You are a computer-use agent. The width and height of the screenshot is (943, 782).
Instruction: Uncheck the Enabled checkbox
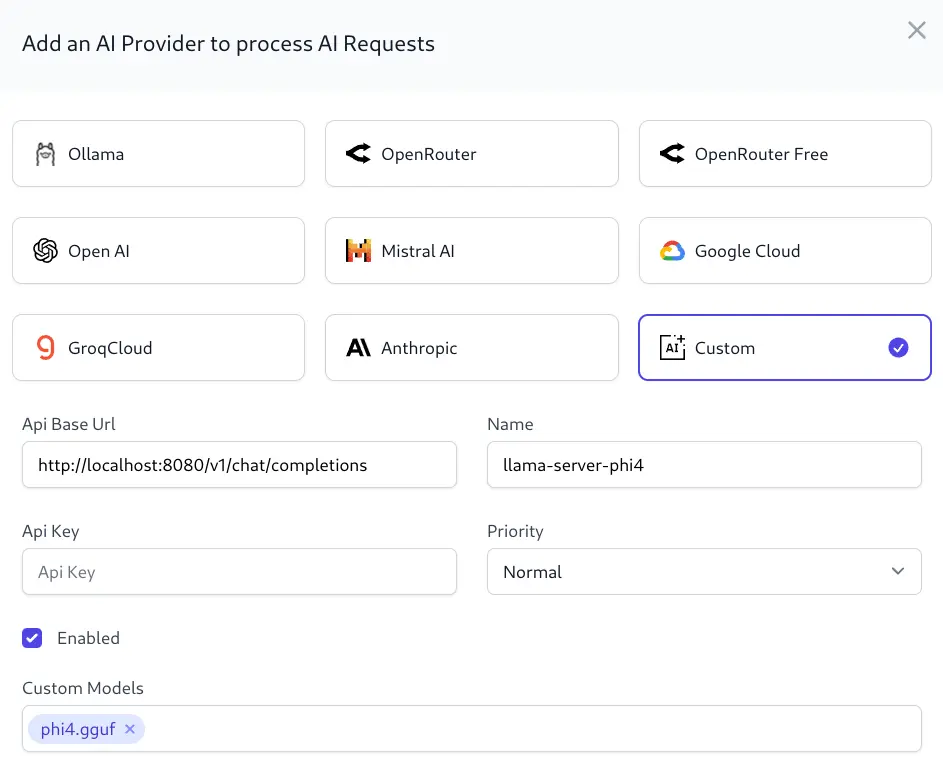click(x=32, y=638)
